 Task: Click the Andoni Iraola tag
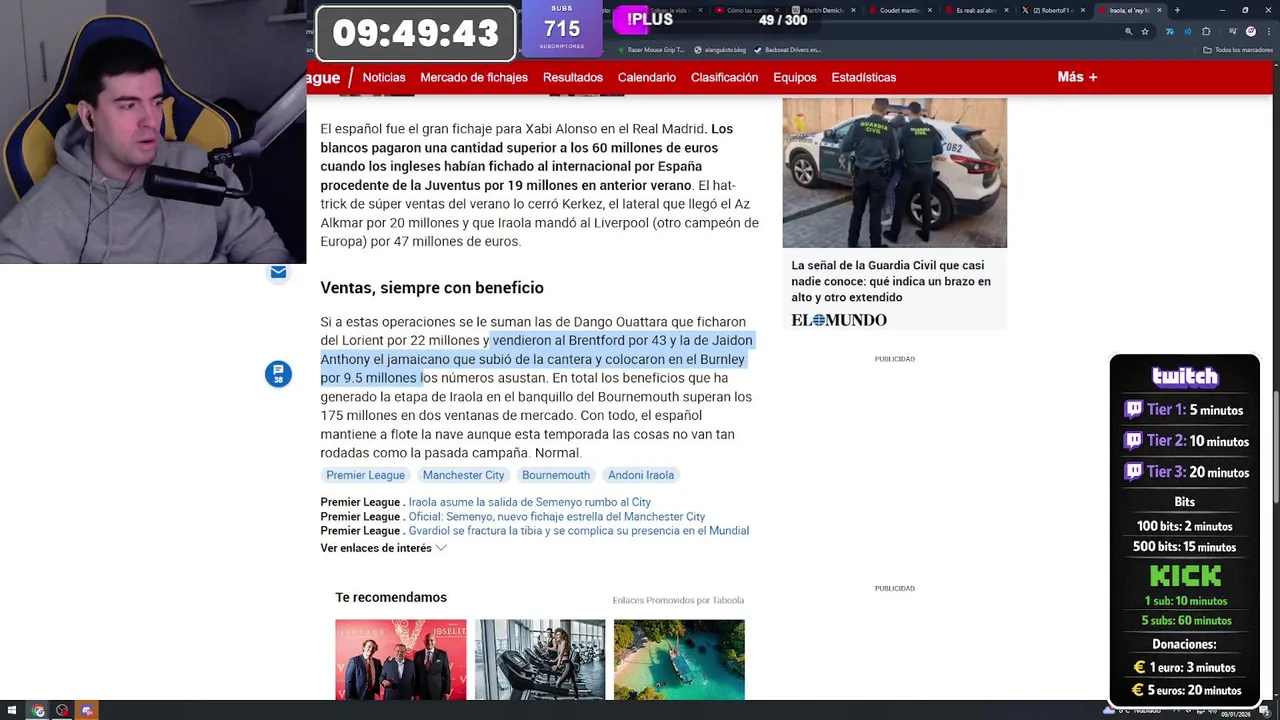[641, 475]
